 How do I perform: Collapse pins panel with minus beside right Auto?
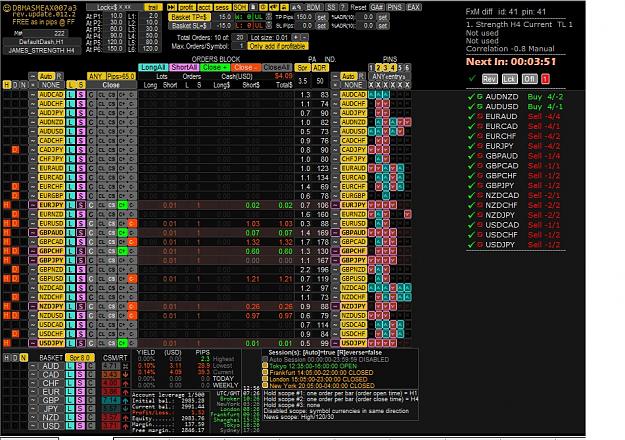click(335, 76)
